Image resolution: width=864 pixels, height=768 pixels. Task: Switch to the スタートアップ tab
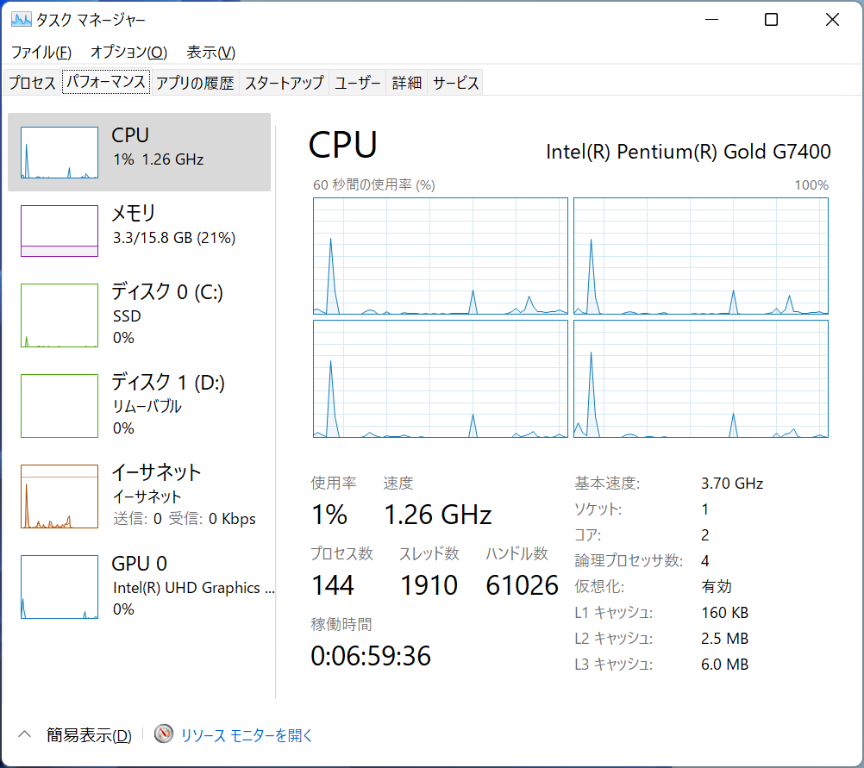click(284, 83)
